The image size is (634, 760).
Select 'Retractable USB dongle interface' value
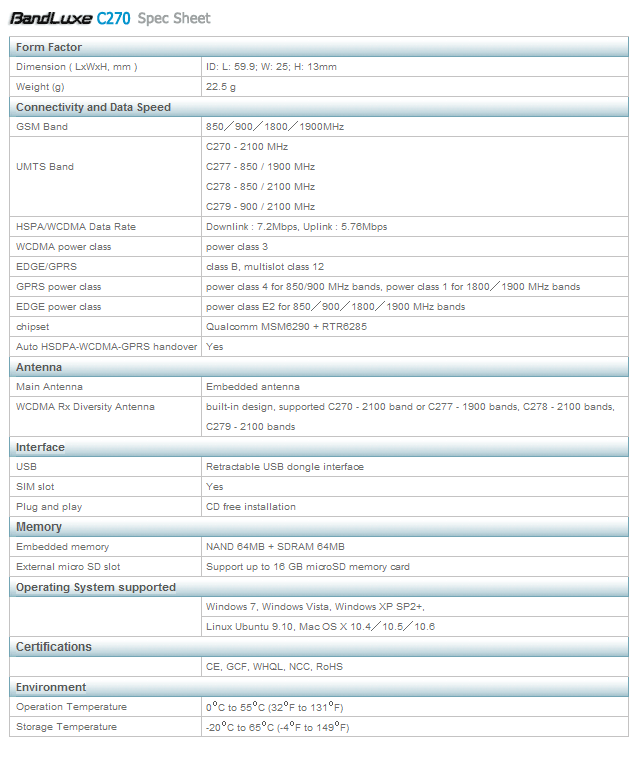tap(285, 467)
